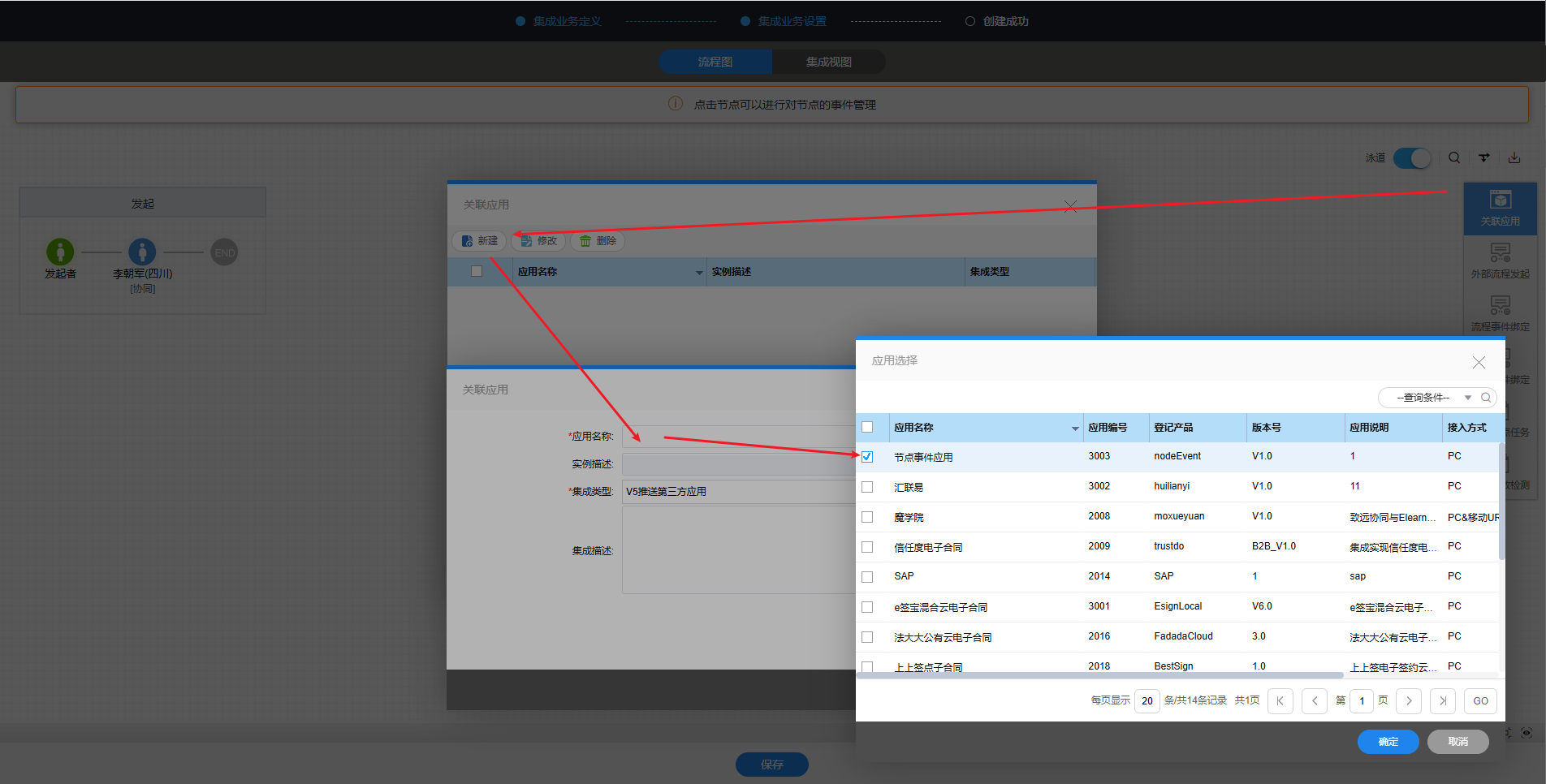
Task: Sort by the 登记产品 column header
Action: point(1198,428)
